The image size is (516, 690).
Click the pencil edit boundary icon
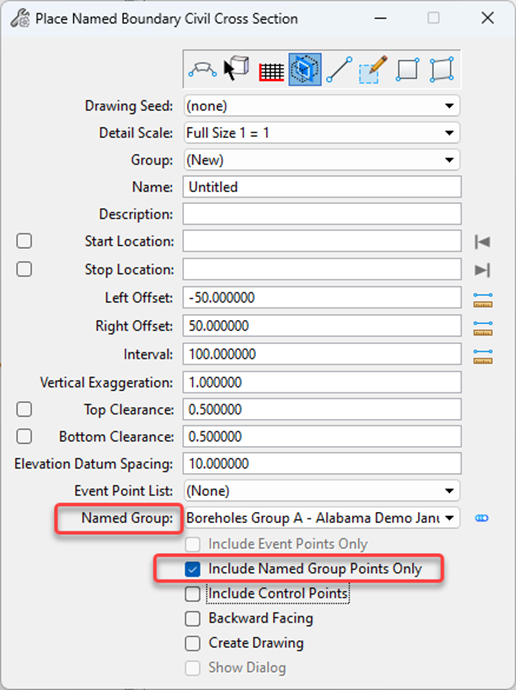pos(373,70)
